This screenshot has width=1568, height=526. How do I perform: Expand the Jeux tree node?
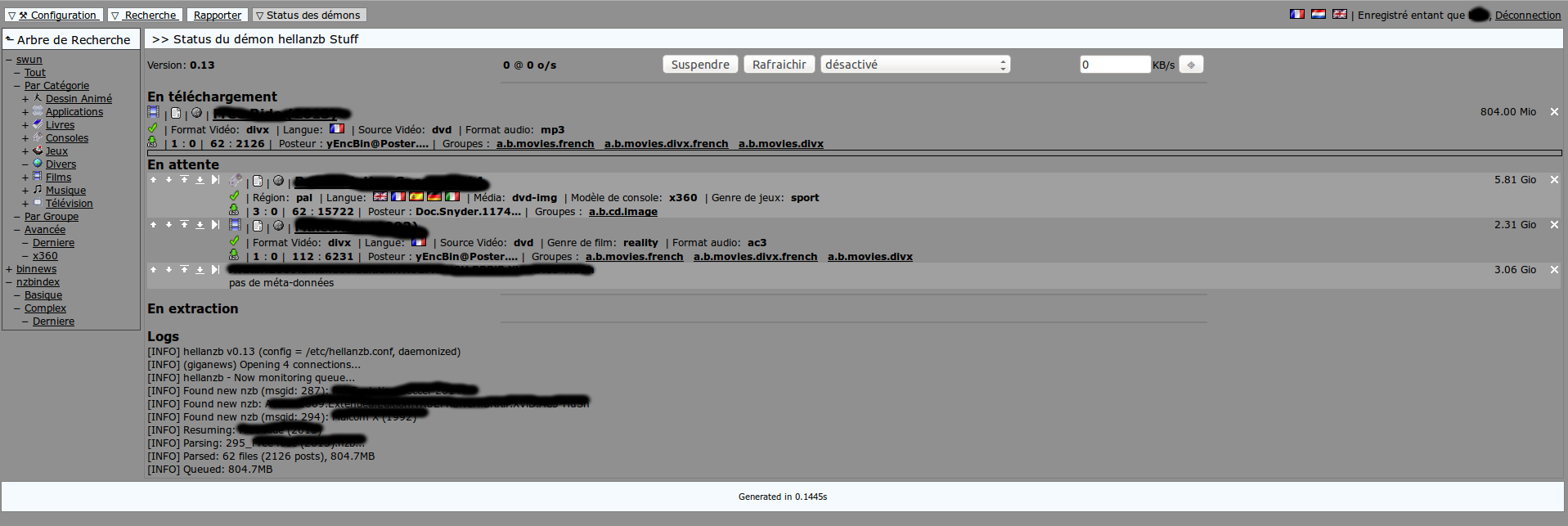25,151
